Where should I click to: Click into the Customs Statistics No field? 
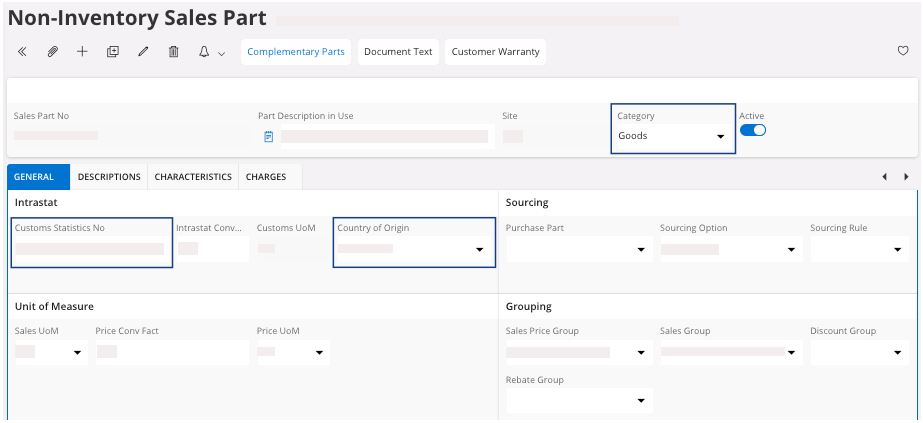tap(90, 249)
